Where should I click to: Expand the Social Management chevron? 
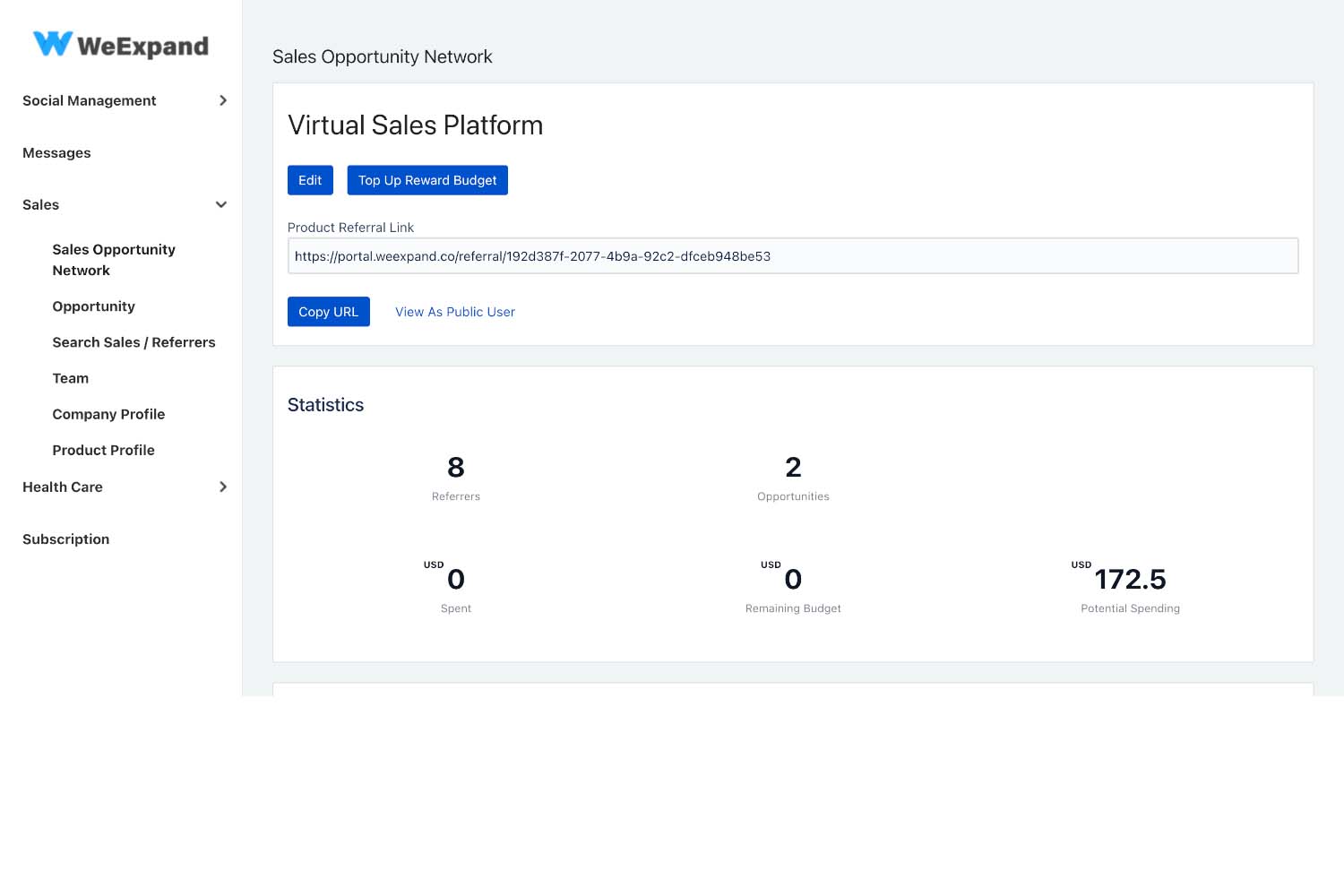223,100
